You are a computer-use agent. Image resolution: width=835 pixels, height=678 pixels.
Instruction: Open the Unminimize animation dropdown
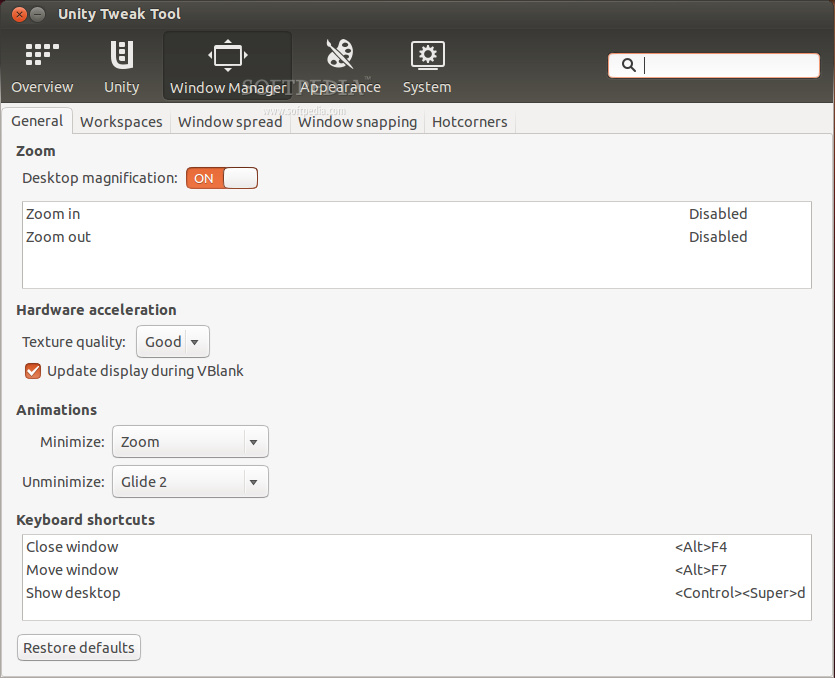click(x=190, y=481)
